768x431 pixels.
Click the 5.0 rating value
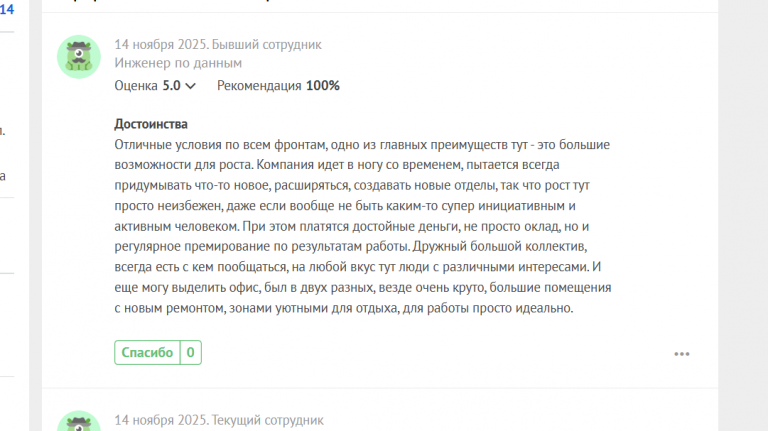[172, 86]
